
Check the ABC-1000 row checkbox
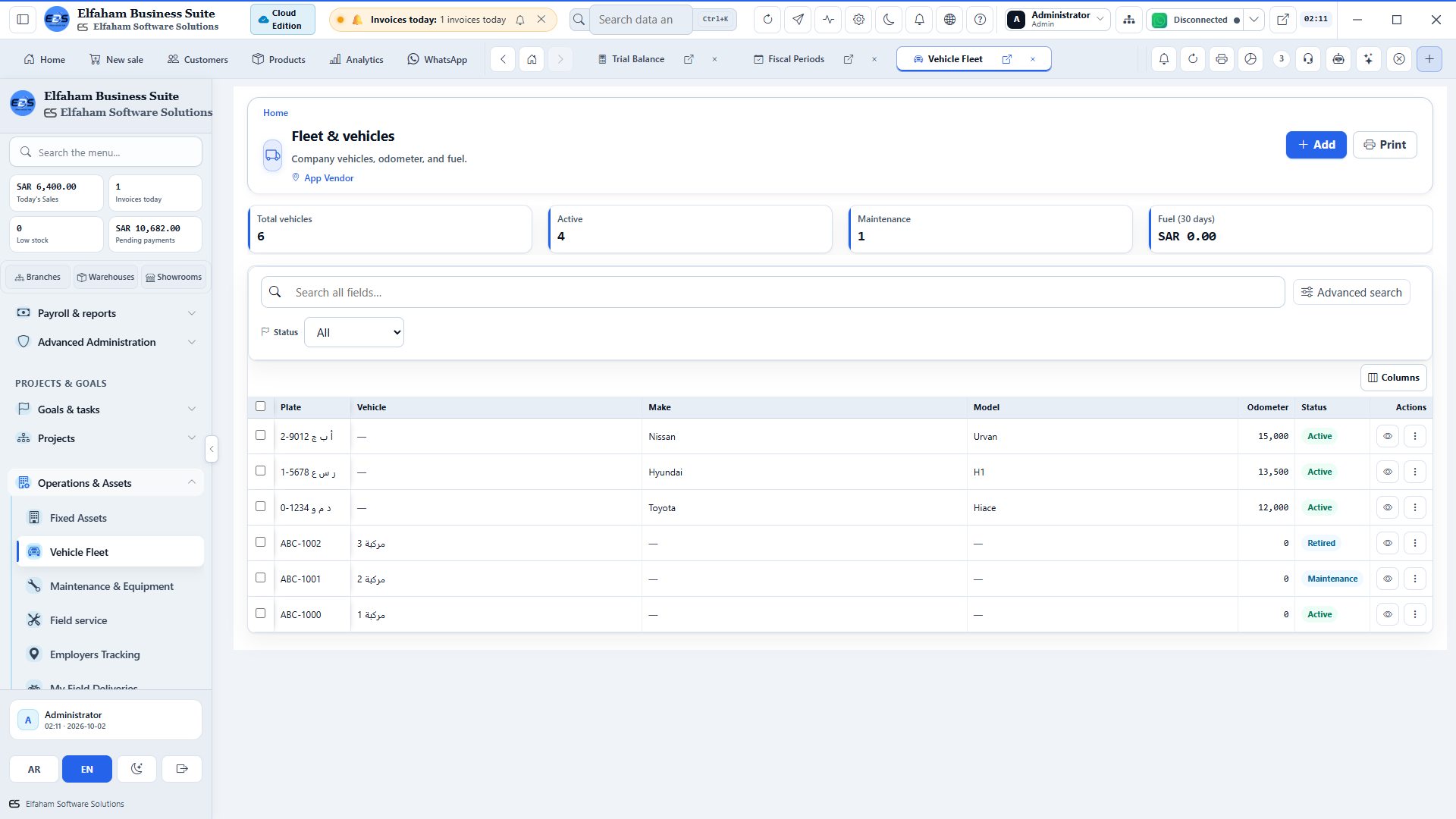261,613
